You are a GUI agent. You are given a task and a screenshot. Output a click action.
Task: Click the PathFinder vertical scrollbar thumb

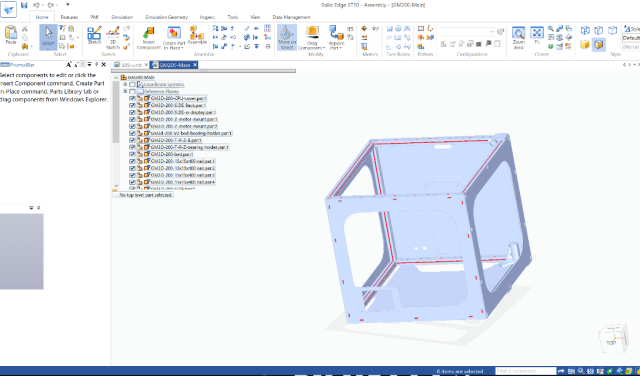click(x=116, y=112)
